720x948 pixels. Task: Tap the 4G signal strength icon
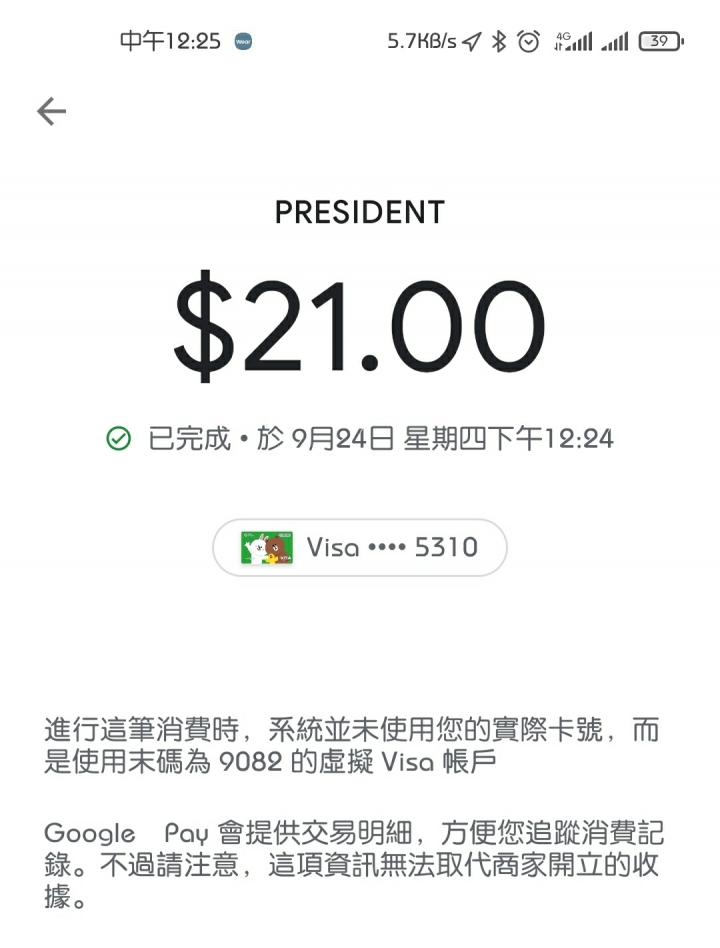(573, 42)
